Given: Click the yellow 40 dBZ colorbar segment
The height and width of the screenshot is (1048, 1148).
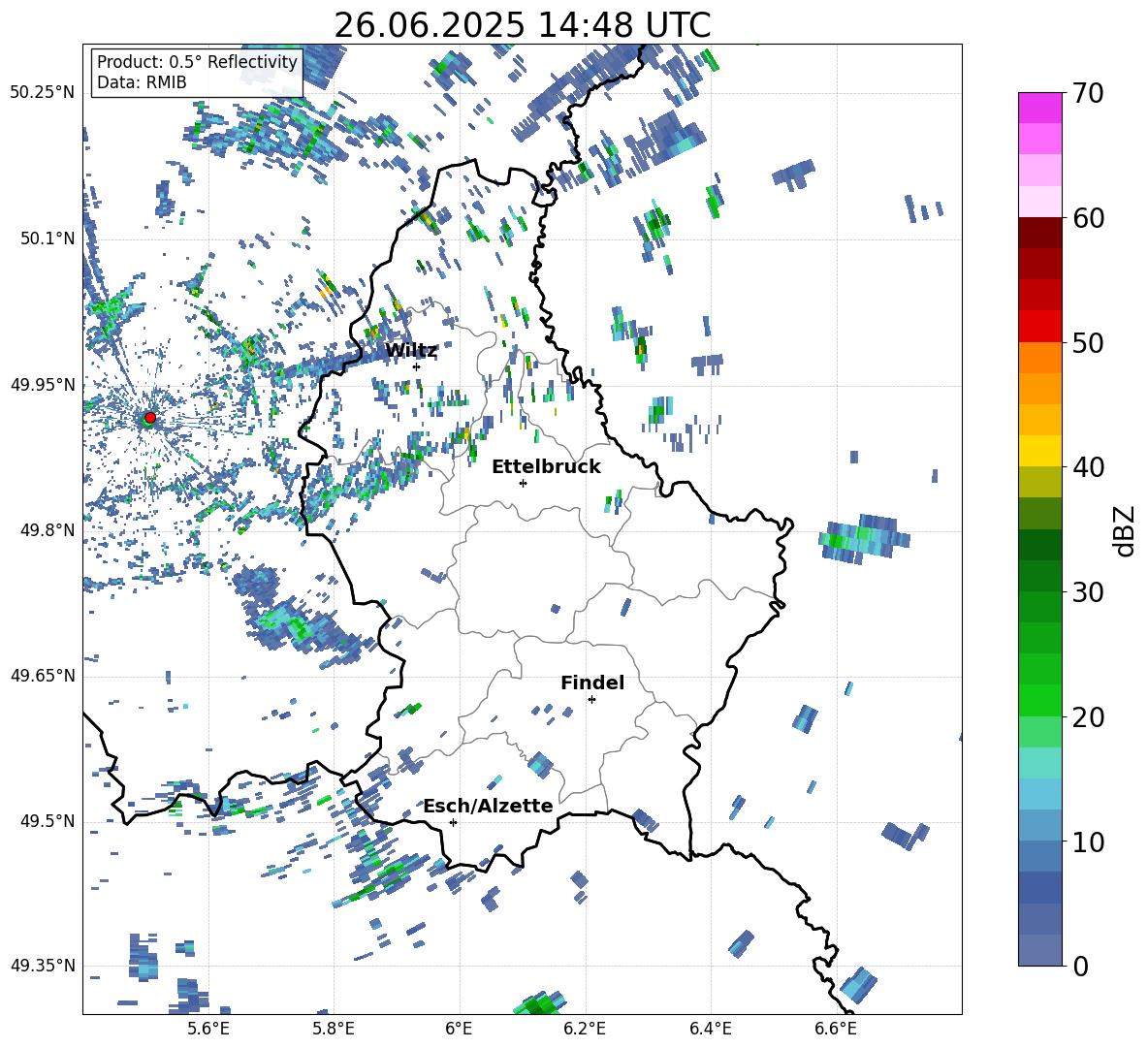Looking at the screenshot, I should [1039, 451].
